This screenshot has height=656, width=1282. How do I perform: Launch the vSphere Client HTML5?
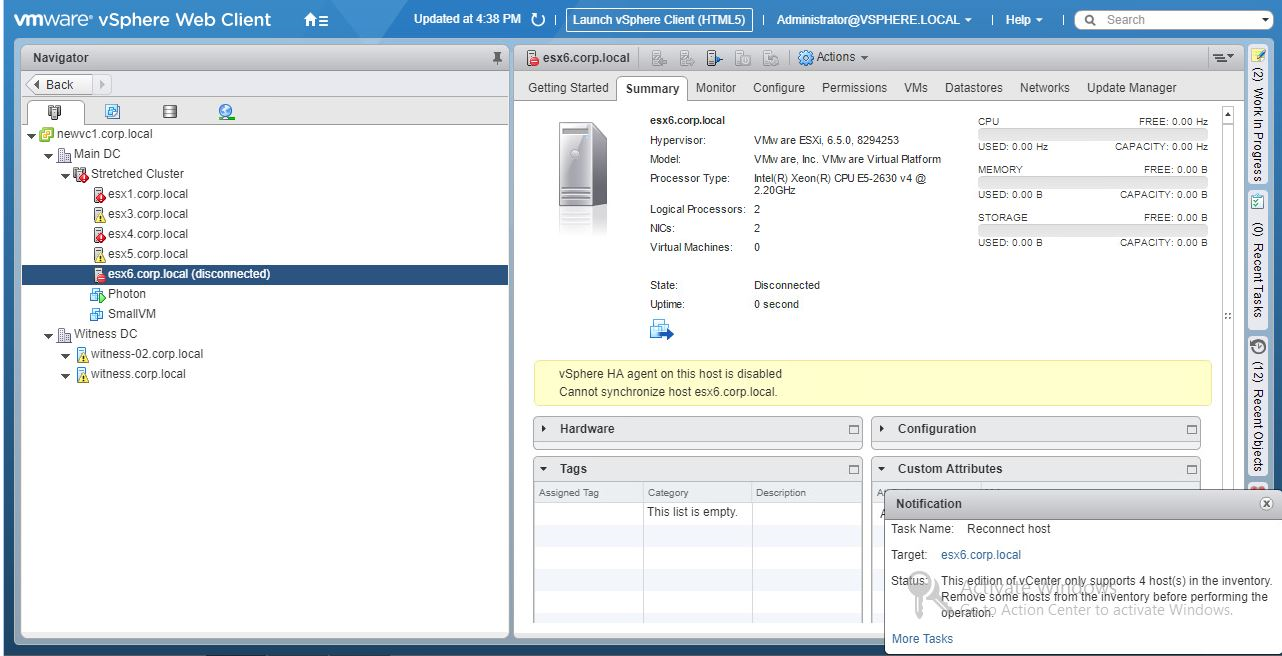658,19
